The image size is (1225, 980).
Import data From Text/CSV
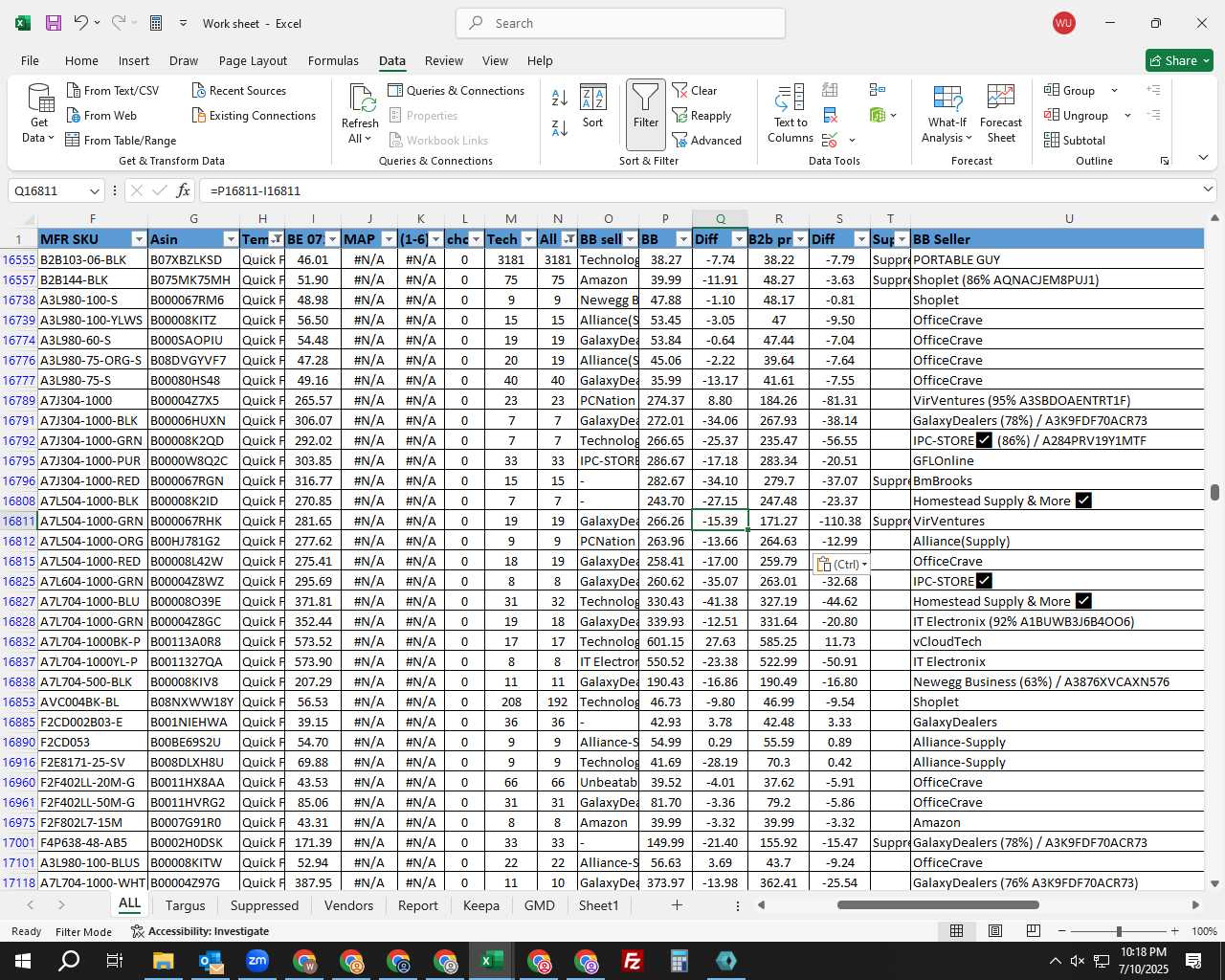(113, 90)
